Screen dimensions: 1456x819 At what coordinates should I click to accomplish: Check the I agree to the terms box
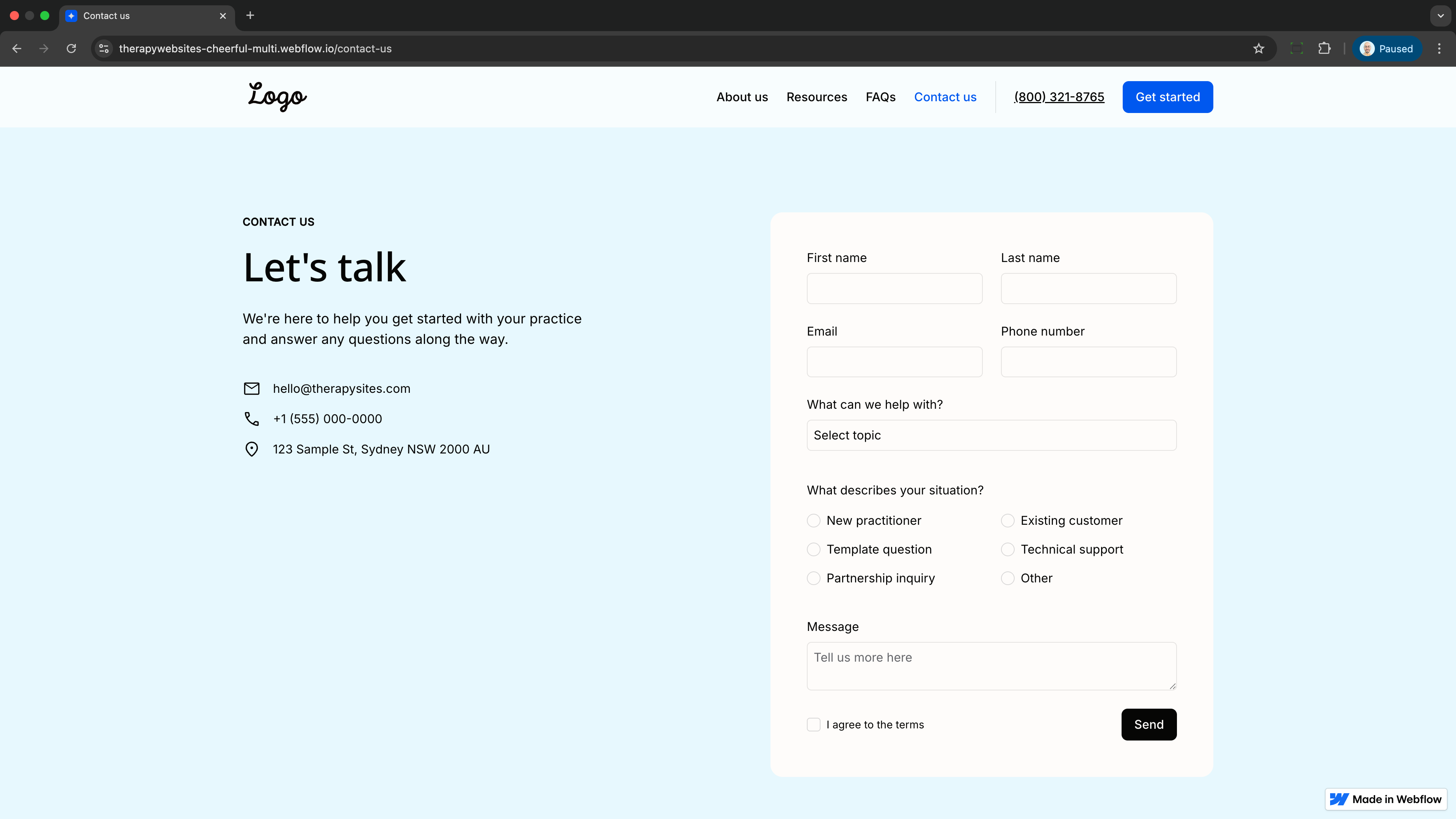point(813,725)
